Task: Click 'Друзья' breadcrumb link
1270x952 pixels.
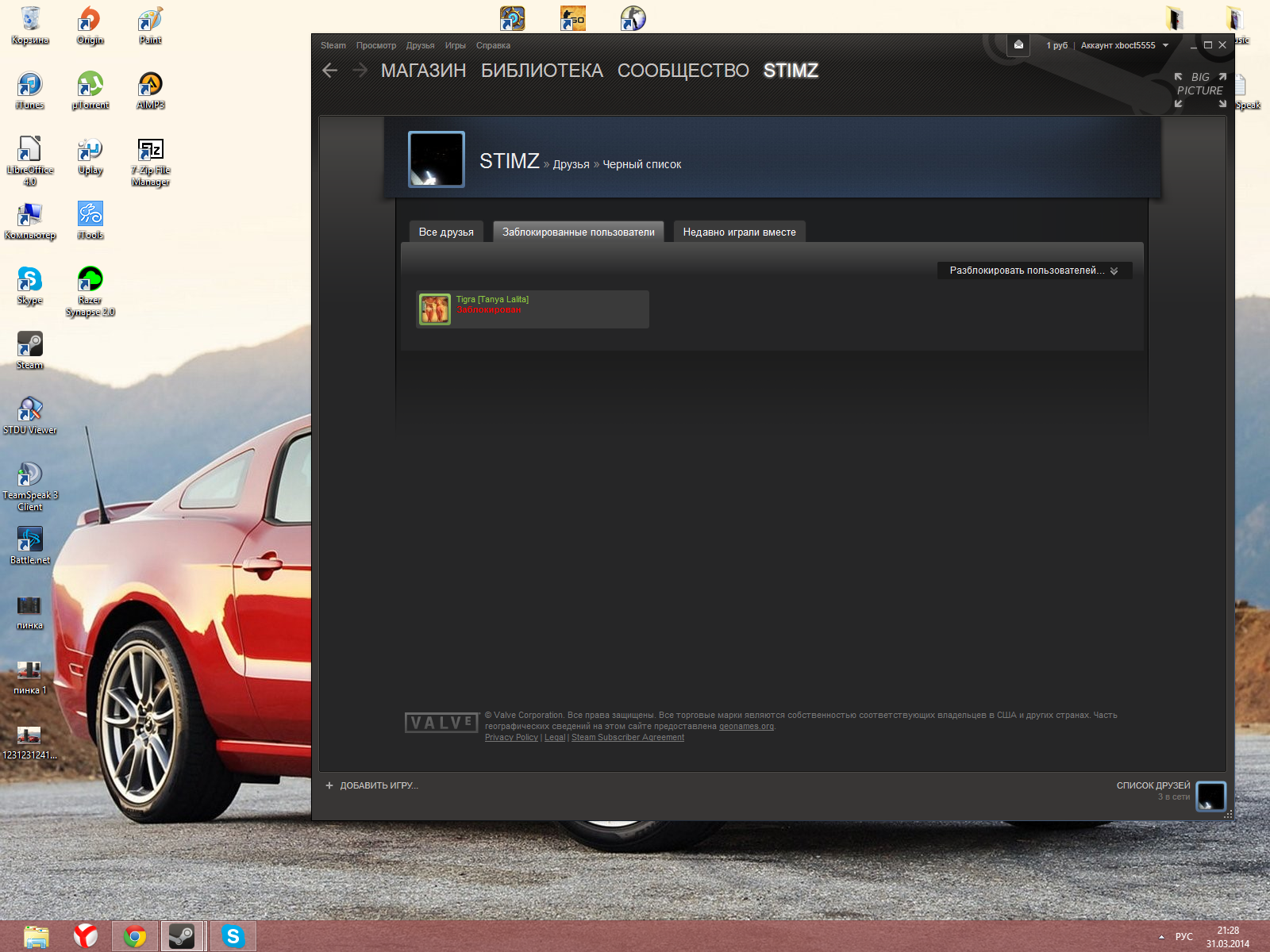Action: (571, 164)
